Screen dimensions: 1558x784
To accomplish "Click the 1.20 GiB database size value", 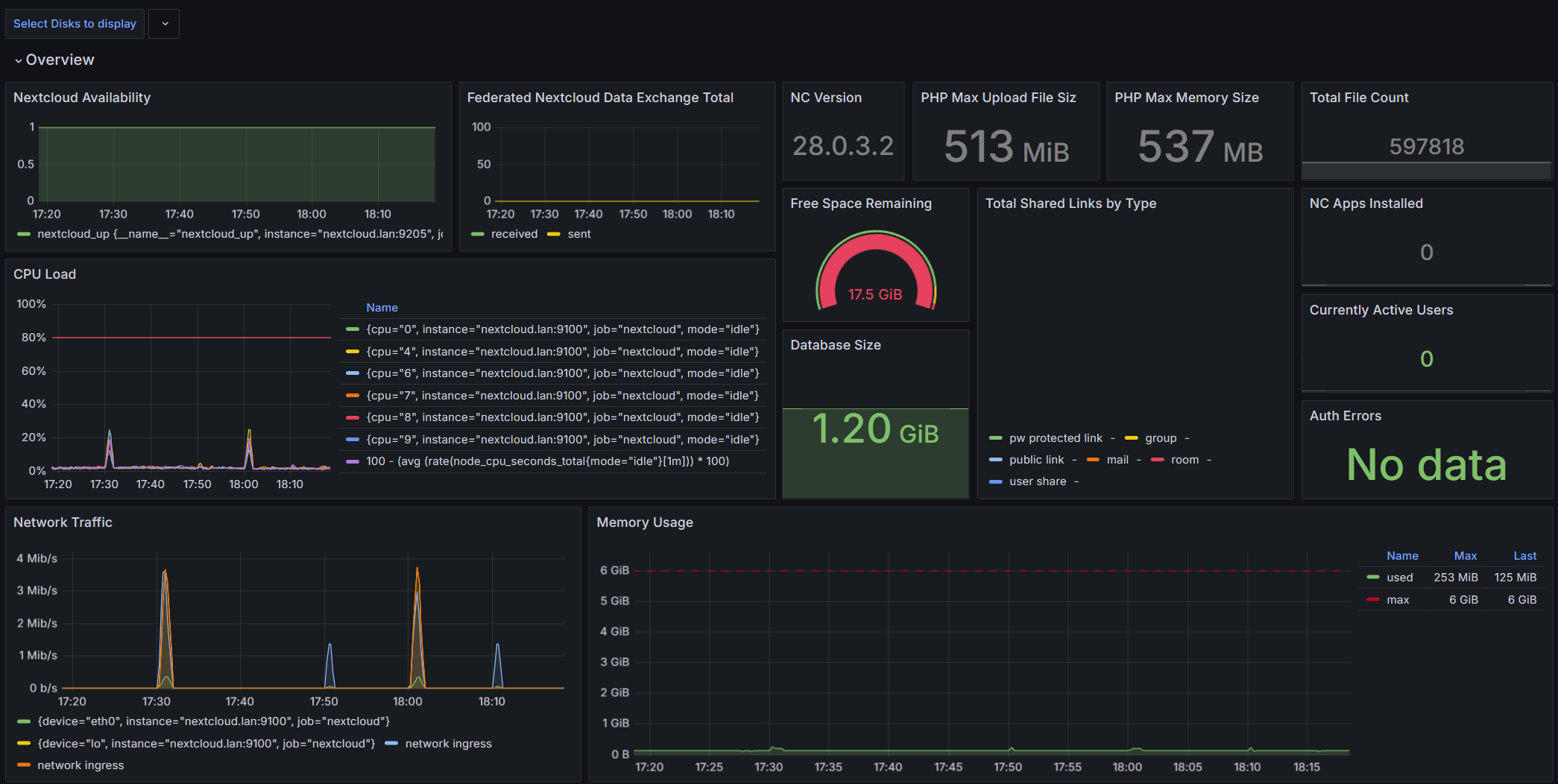I will [x=875, y=429].
